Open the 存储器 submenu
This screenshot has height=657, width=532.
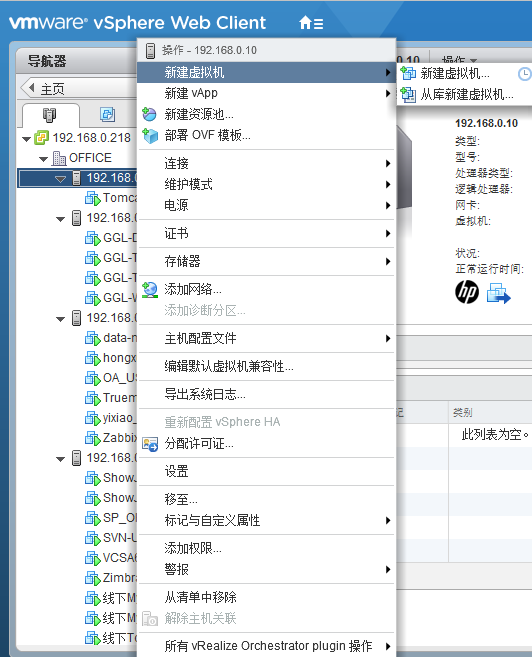coord(266,261)
